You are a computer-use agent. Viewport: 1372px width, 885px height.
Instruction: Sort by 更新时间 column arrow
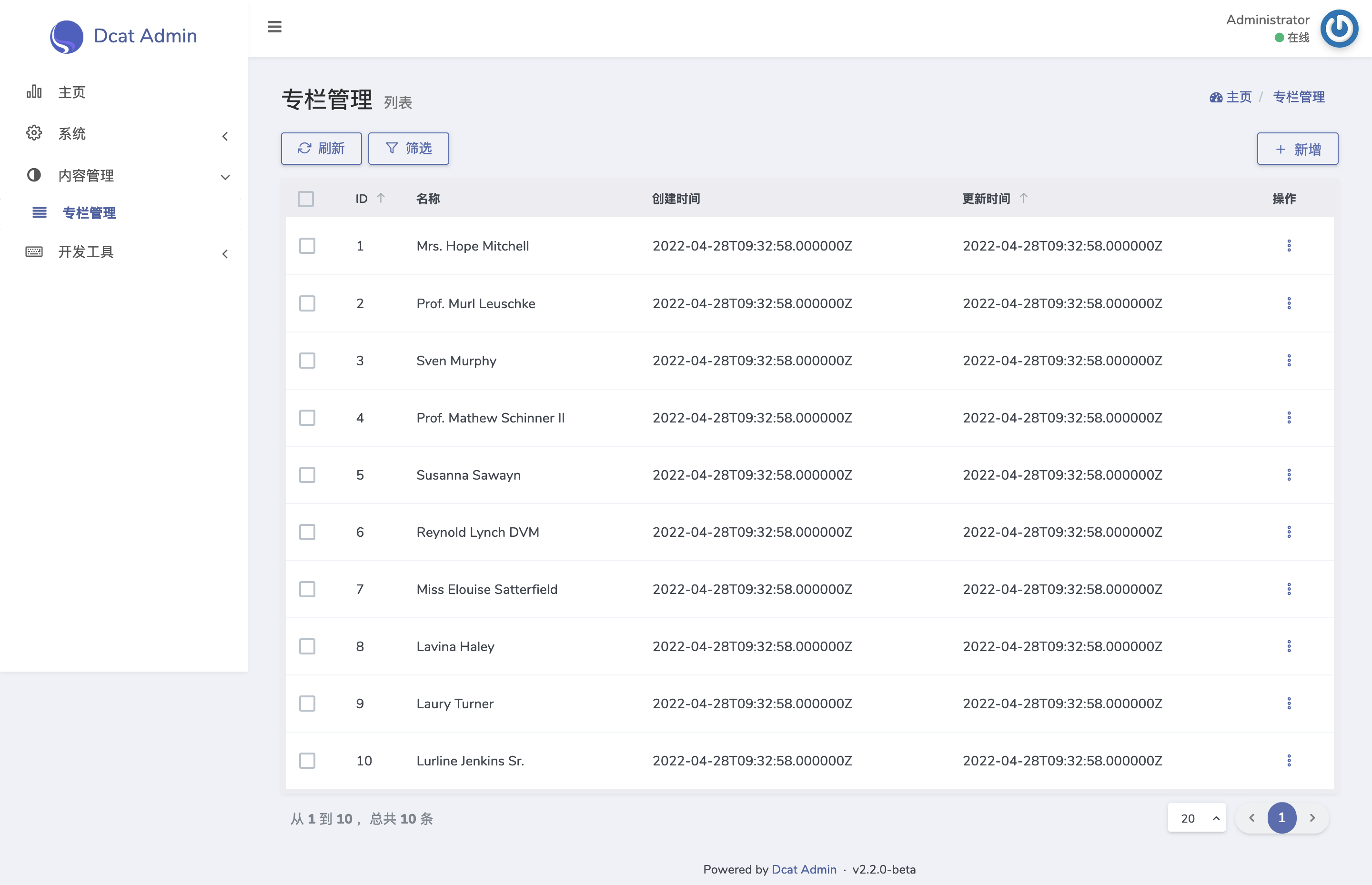[1023, 198]
